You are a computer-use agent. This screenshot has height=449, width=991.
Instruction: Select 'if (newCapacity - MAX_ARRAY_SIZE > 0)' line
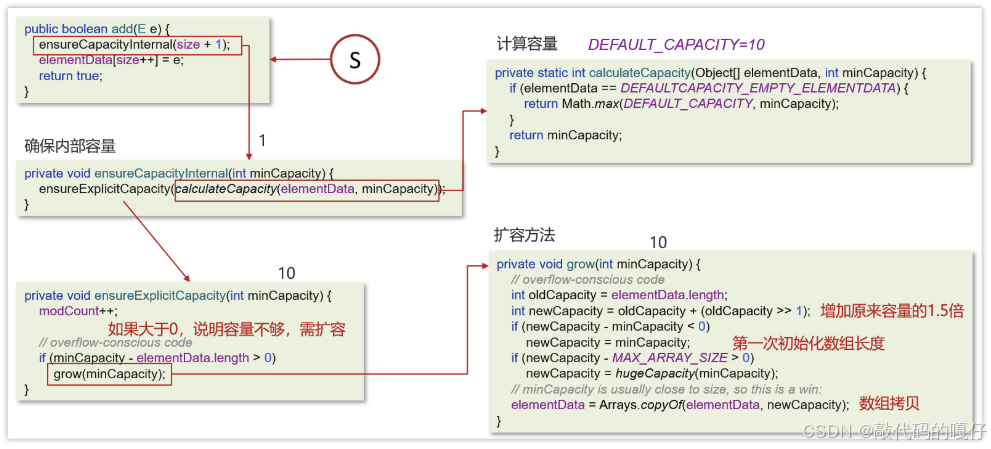click(632, 358)
